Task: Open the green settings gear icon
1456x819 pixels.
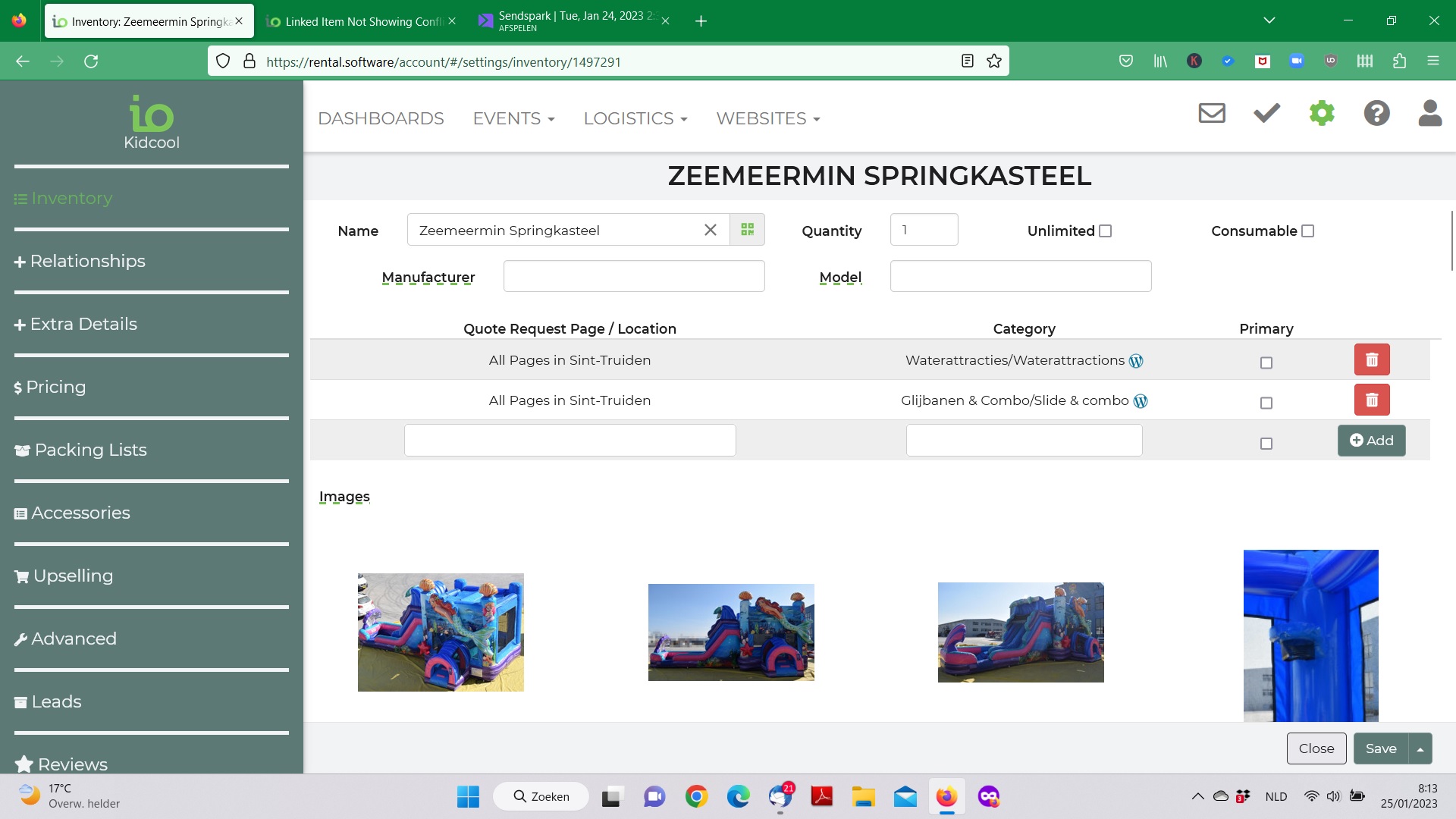Action: tap(1321, 114)
